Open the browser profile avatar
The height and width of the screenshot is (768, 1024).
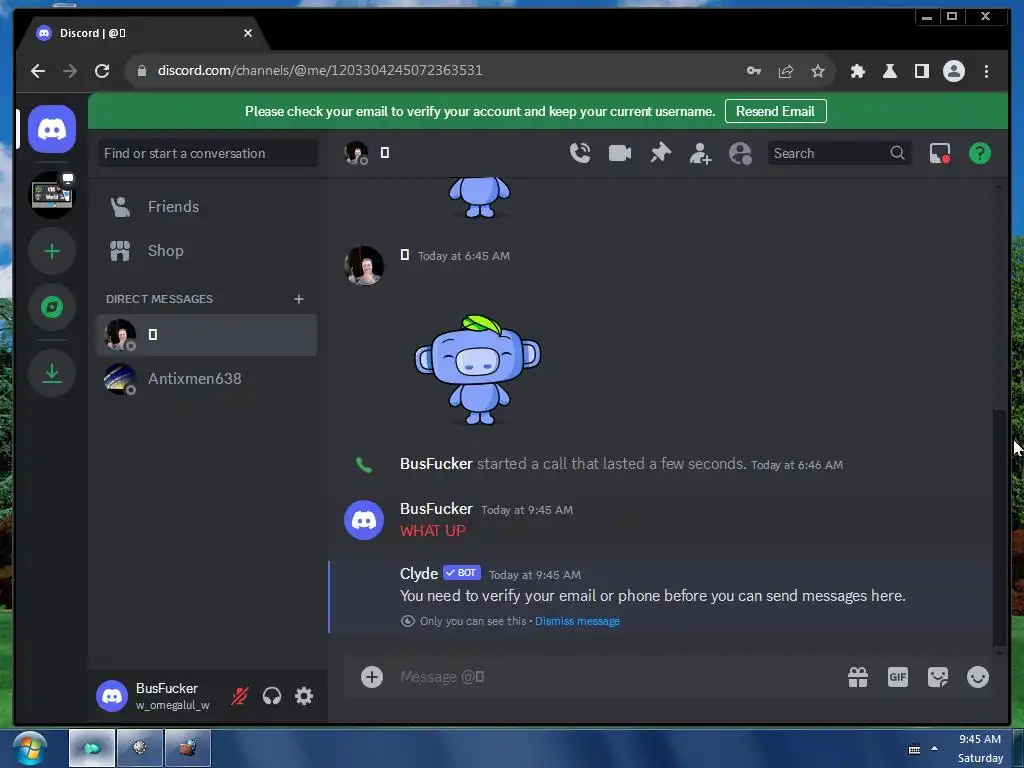953,71
